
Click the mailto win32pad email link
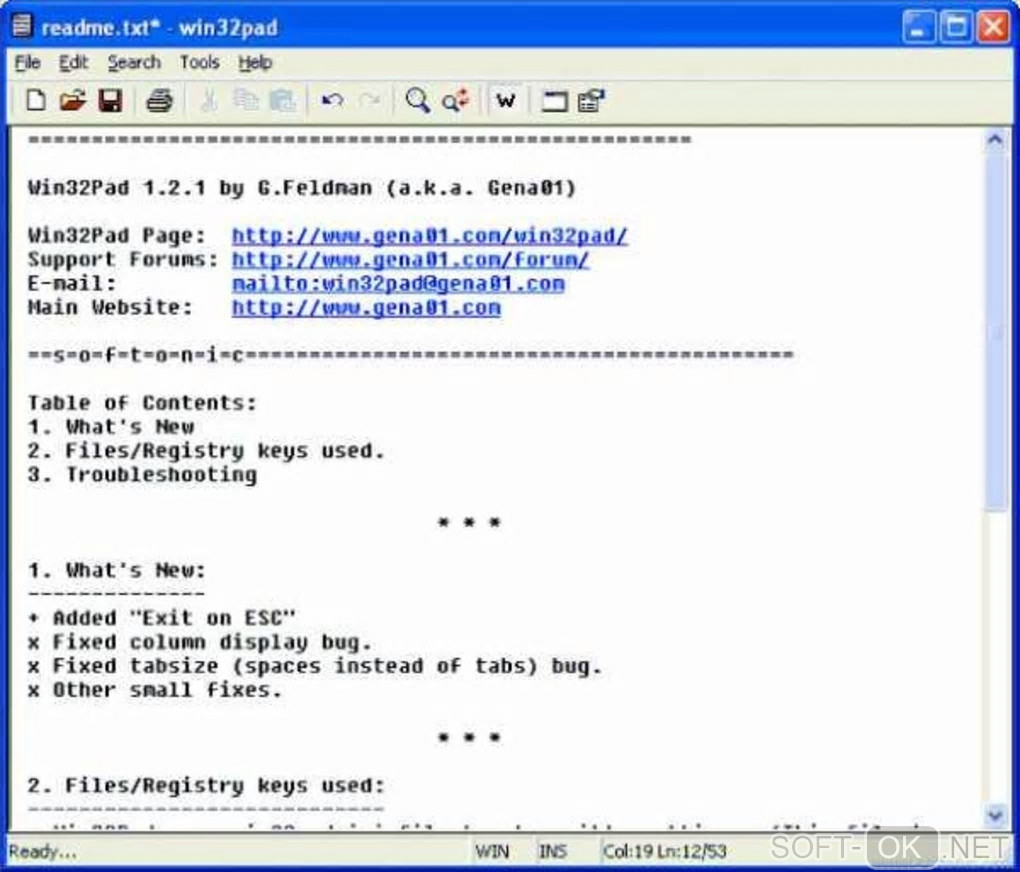398,284
